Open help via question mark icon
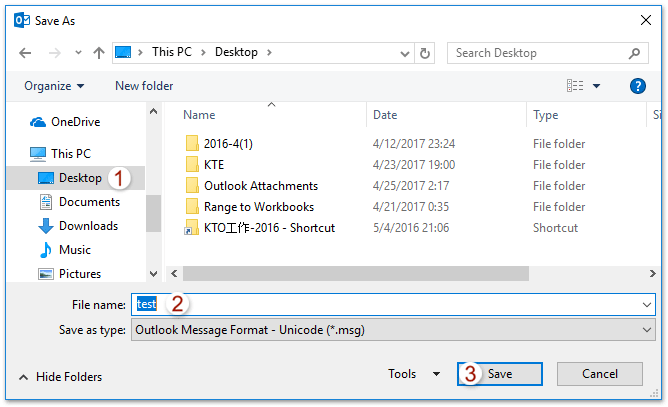The image size is (668, 407). tap(637, 86)
